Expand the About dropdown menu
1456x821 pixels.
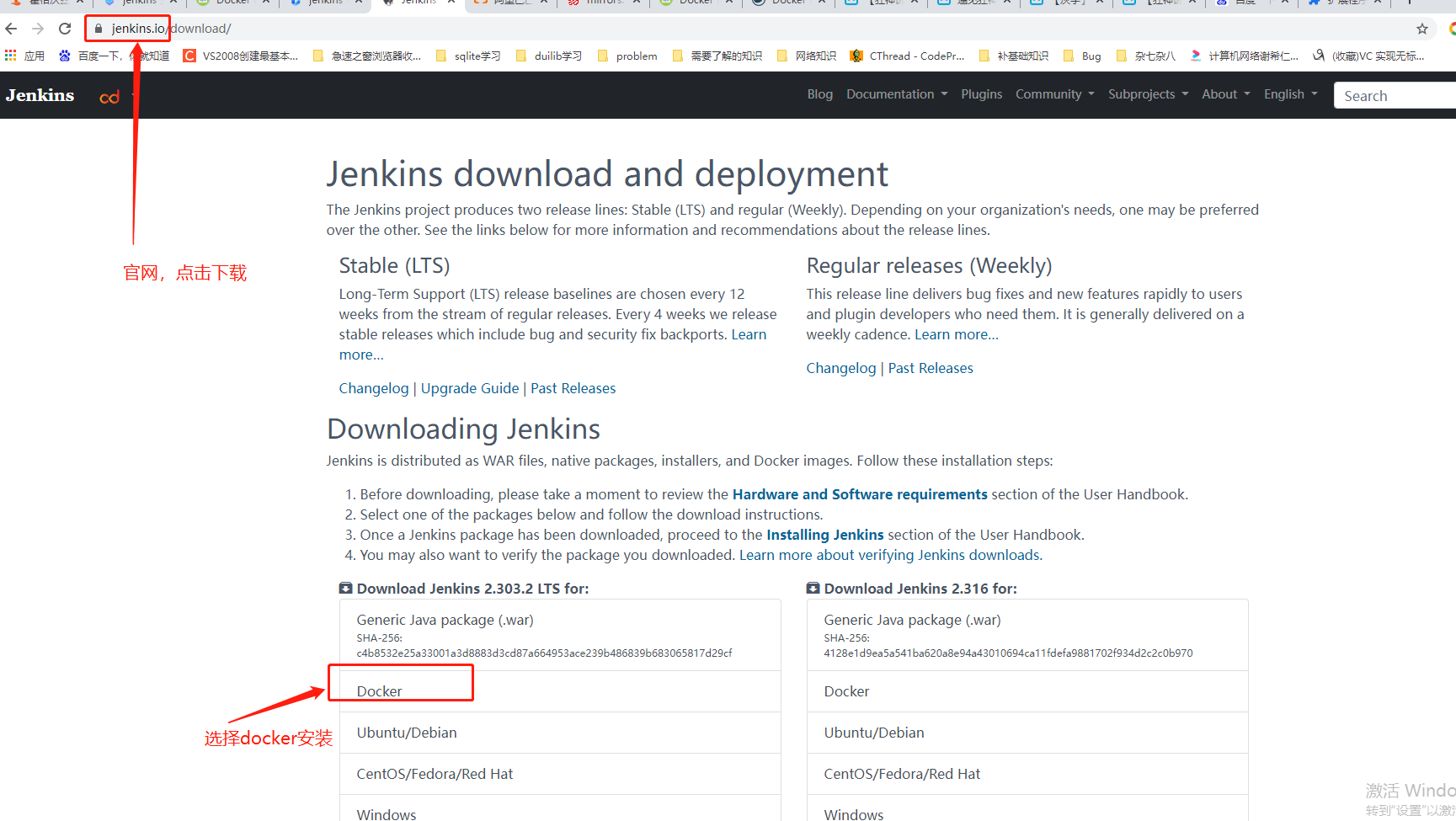point(1226,94)
